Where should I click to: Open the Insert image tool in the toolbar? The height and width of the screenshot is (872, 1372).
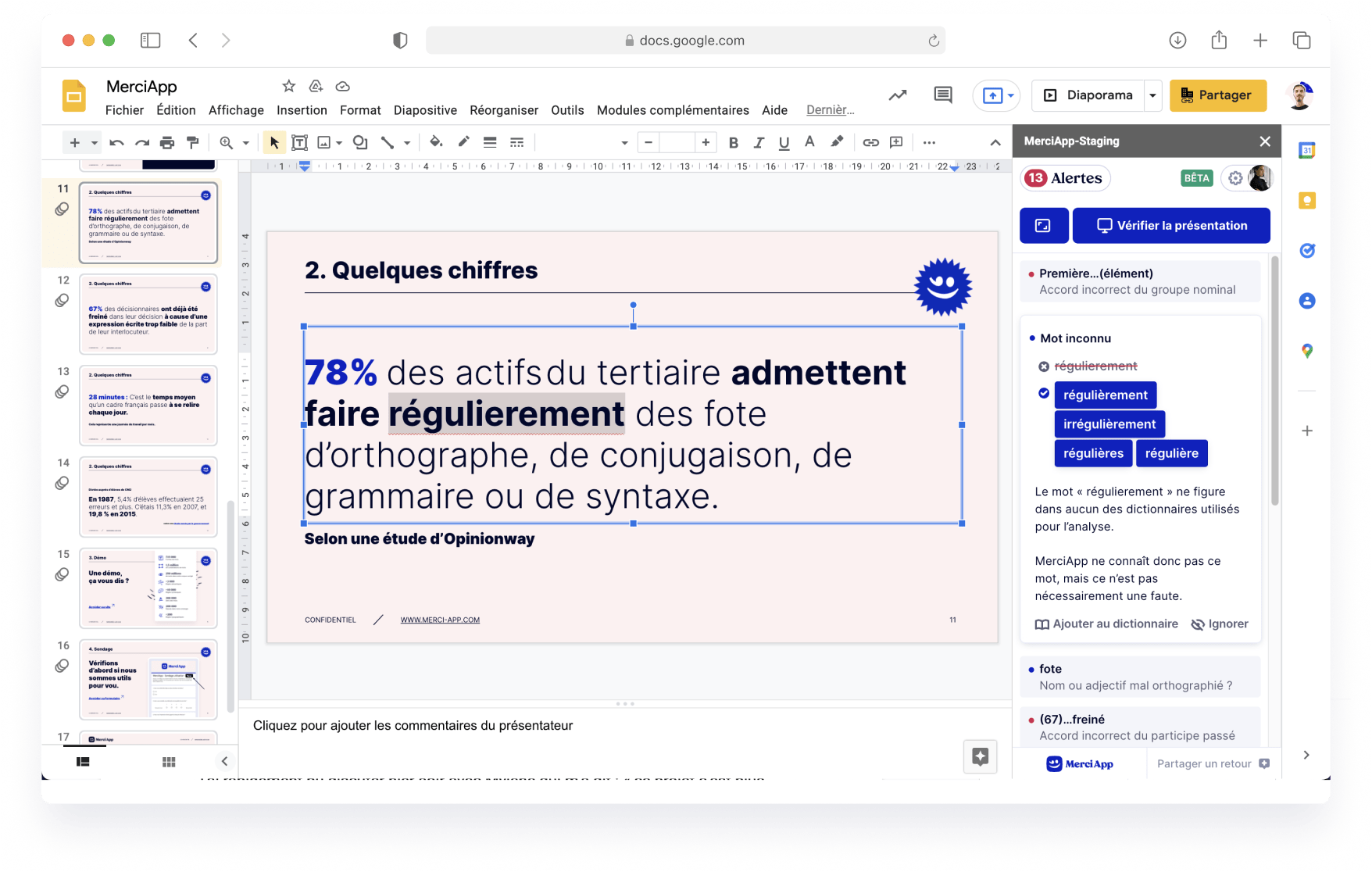[324, 142]
